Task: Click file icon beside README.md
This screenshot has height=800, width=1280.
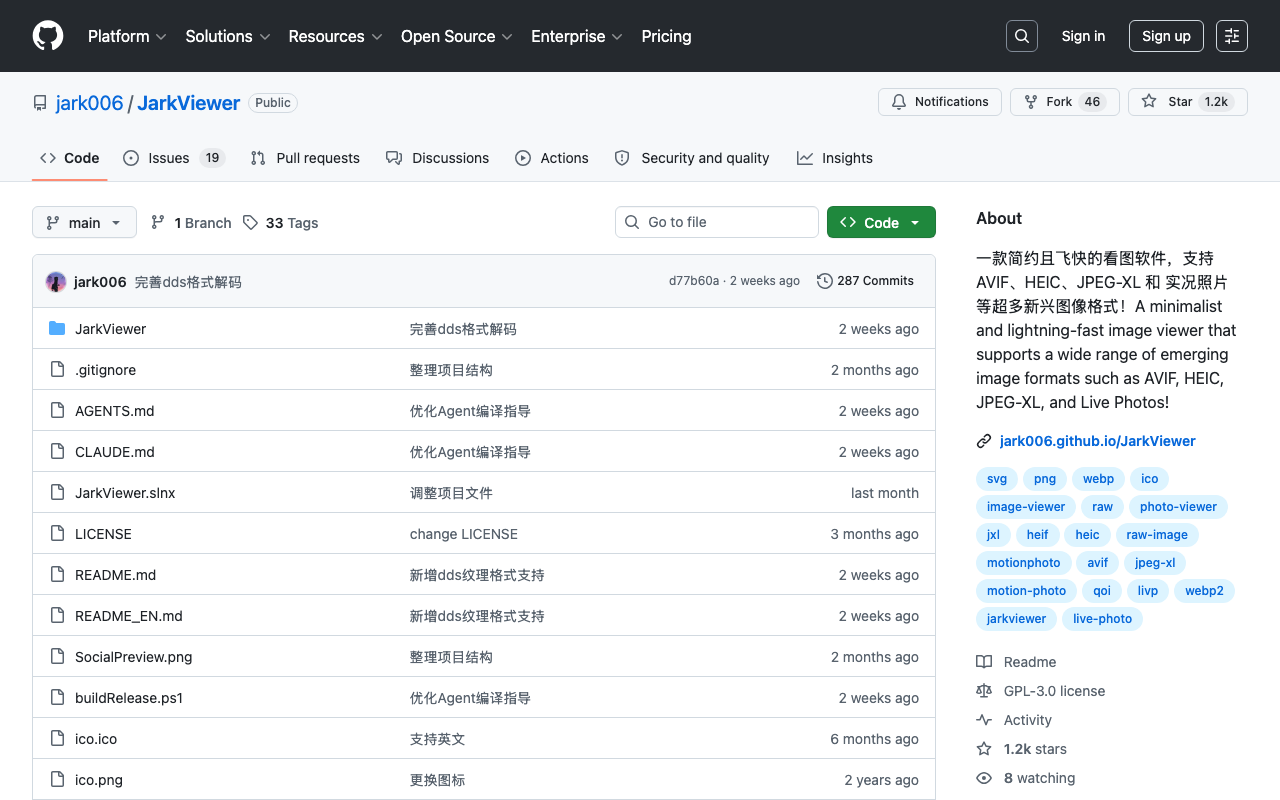Action: click(x=57, y=575)
